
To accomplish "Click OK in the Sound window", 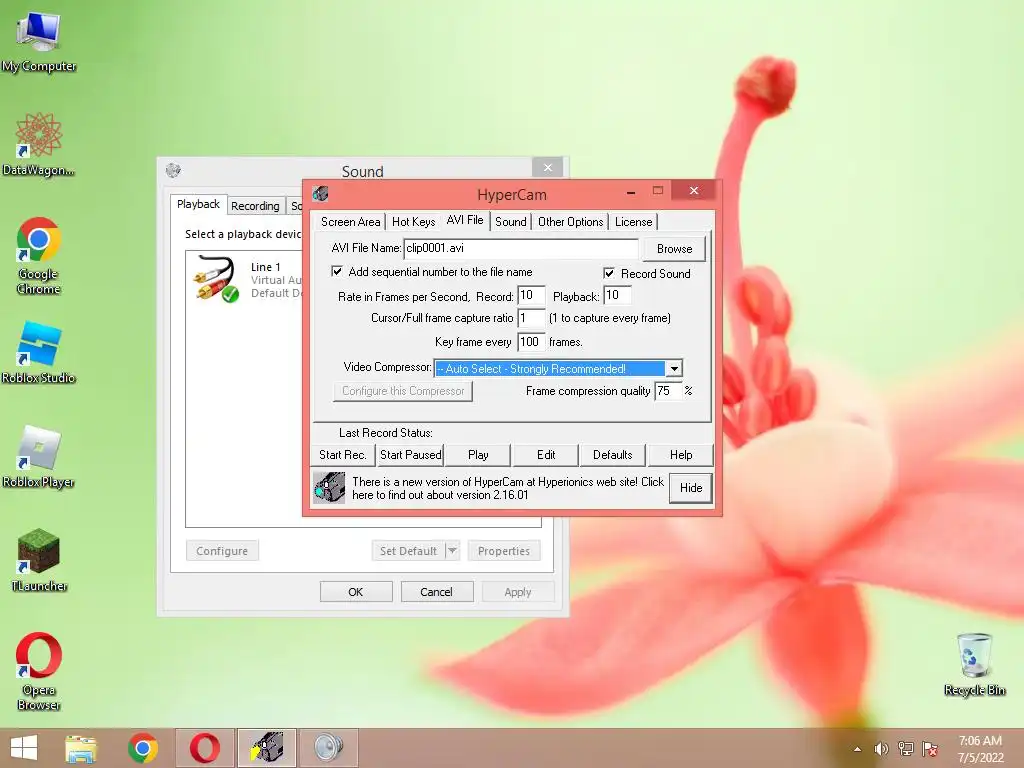I will tap(356, 592).
